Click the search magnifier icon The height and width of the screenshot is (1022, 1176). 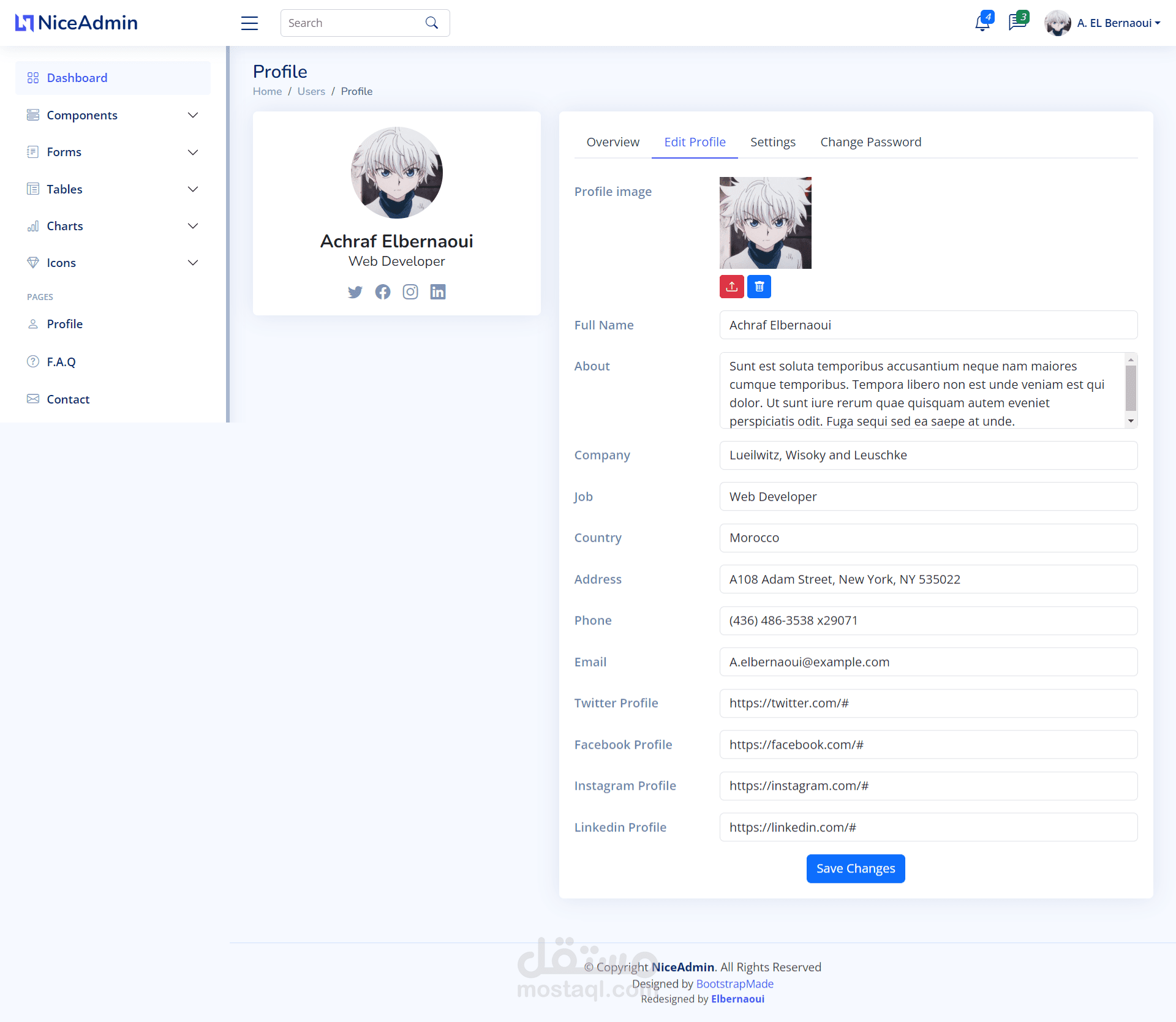tap(432, 23)
